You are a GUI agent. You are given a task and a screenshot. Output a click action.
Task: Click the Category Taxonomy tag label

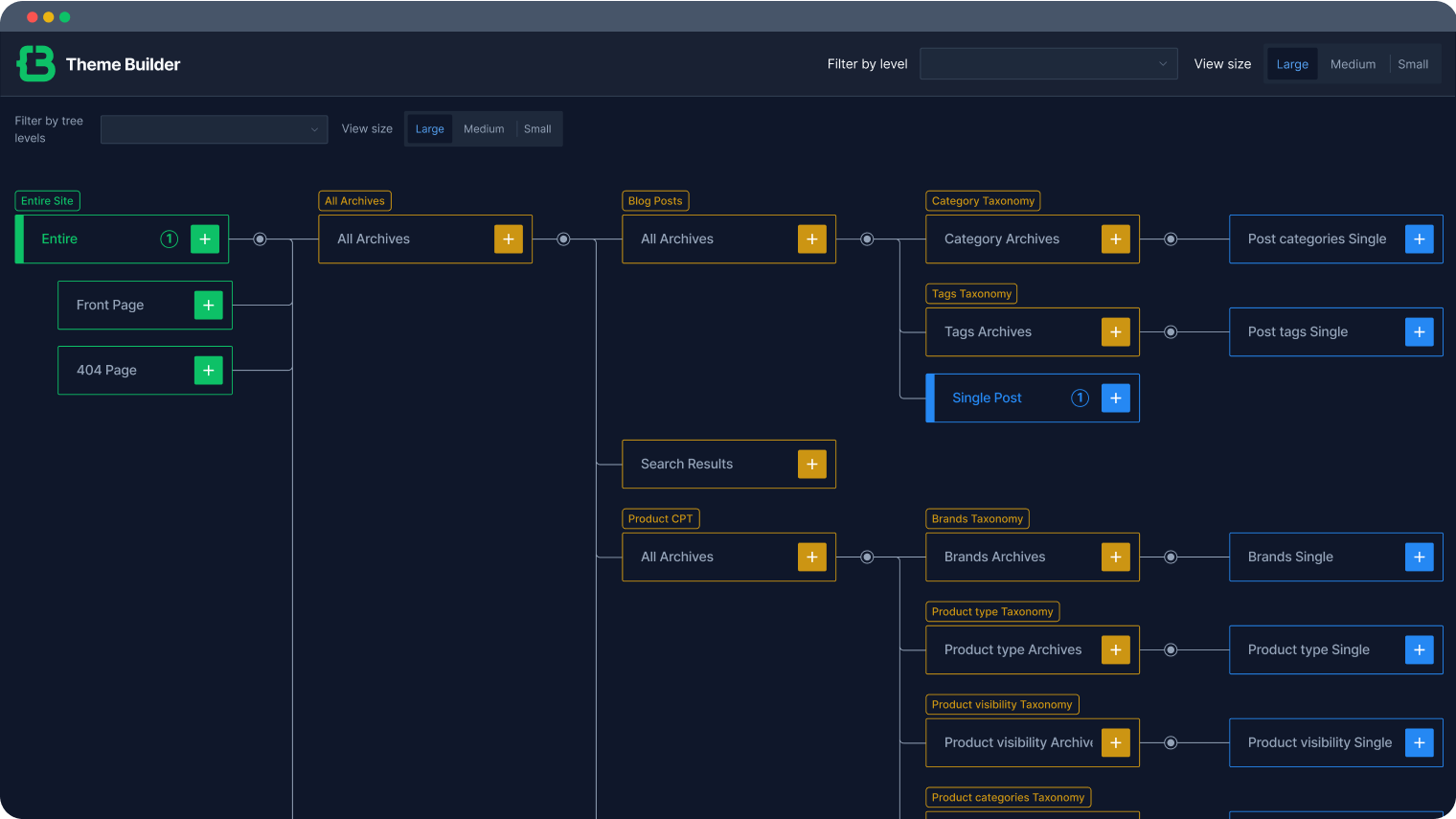click(983, 201)
